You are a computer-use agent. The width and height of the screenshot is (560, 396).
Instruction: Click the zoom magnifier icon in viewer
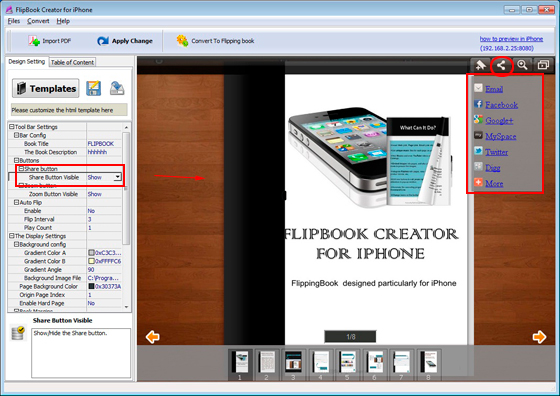(x=522, y=65)
